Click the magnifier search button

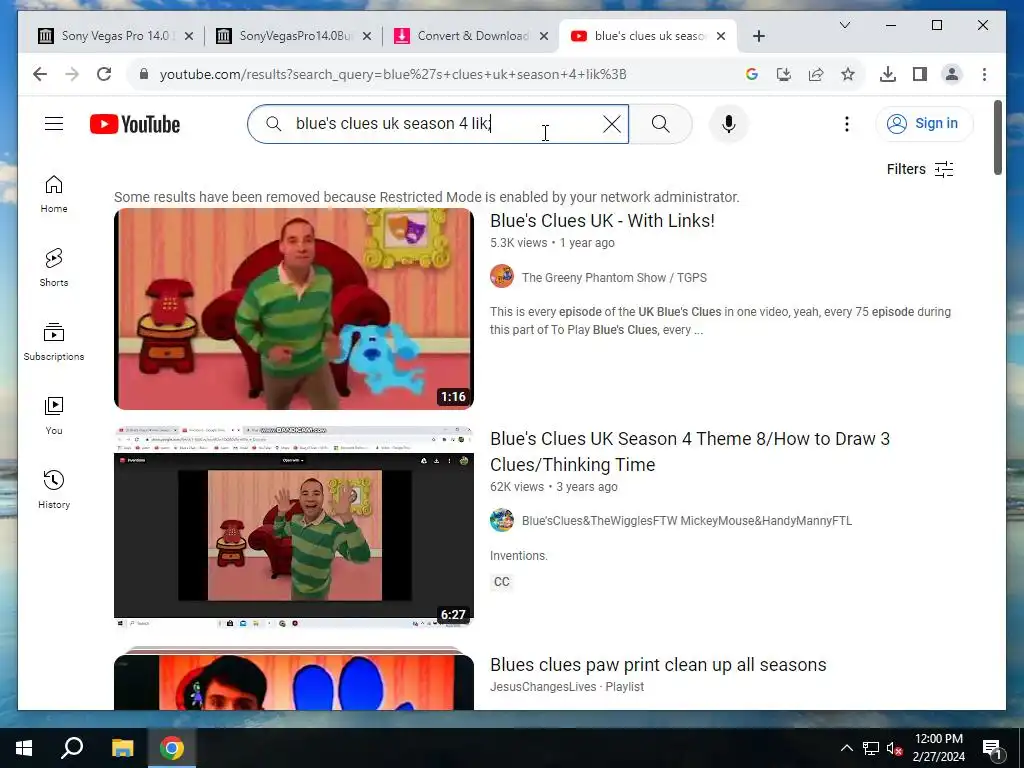coord(660,124)
